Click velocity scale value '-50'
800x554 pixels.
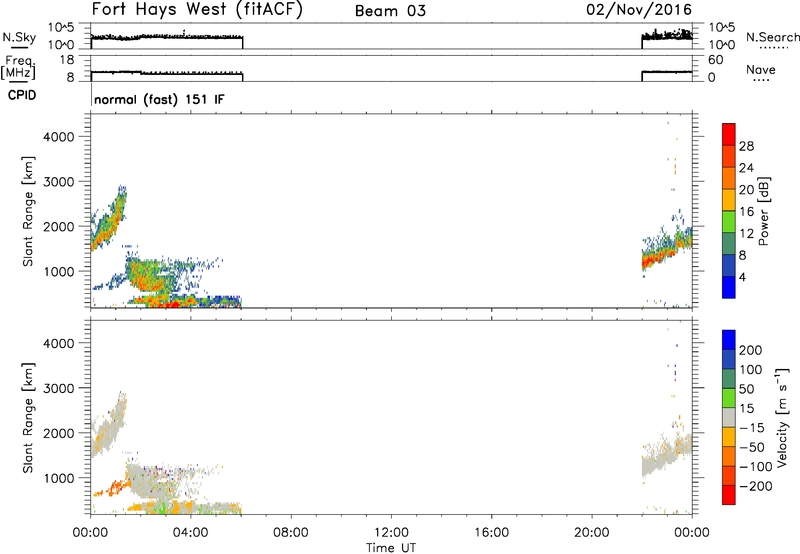click(x=752, y=447)
